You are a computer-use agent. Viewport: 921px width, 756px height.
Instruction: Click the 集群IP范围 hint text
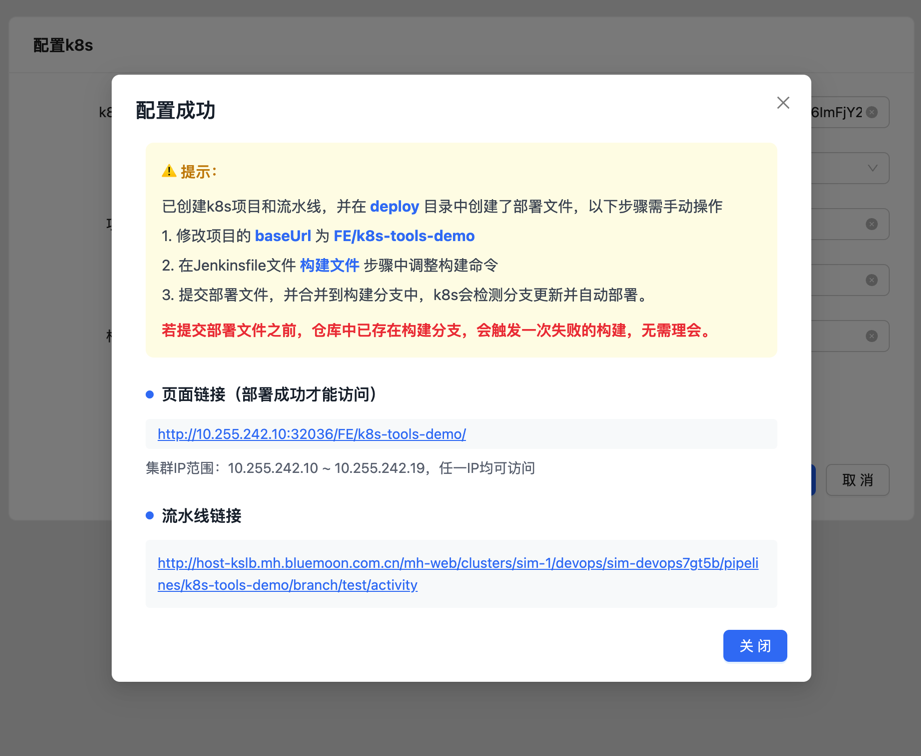pyautogui.click(x=340, y=468)
